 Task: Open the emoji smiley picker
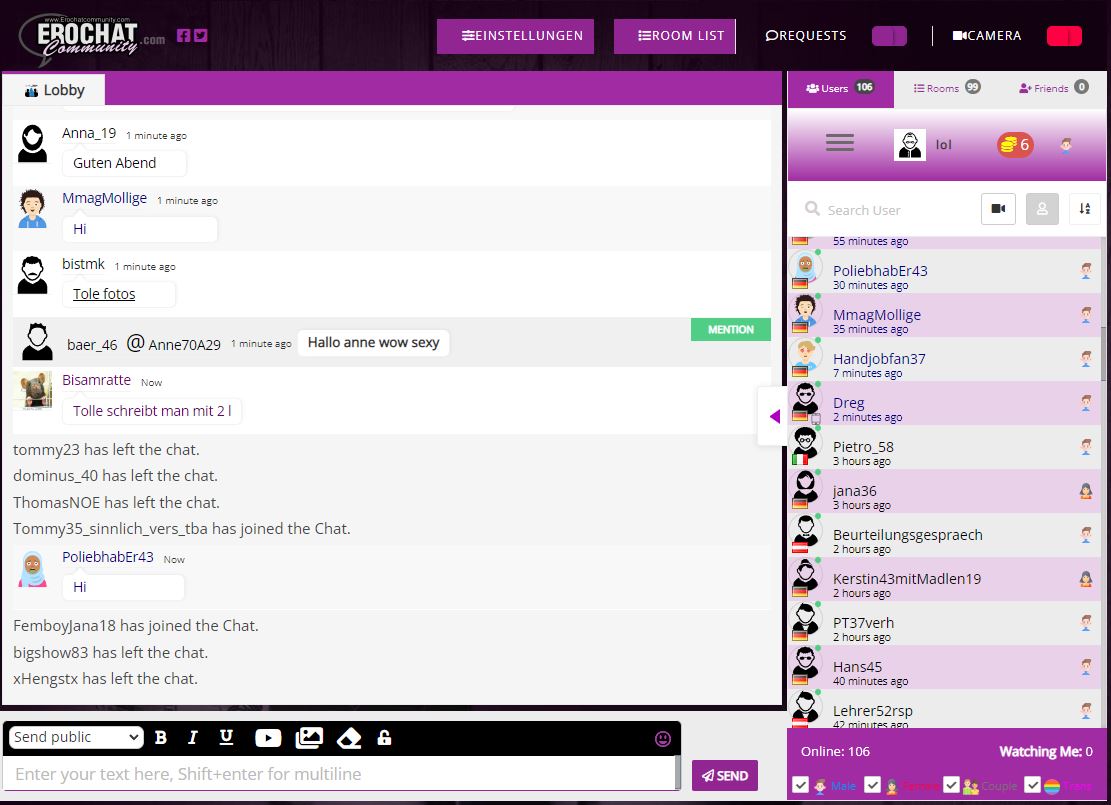[662, 739]
